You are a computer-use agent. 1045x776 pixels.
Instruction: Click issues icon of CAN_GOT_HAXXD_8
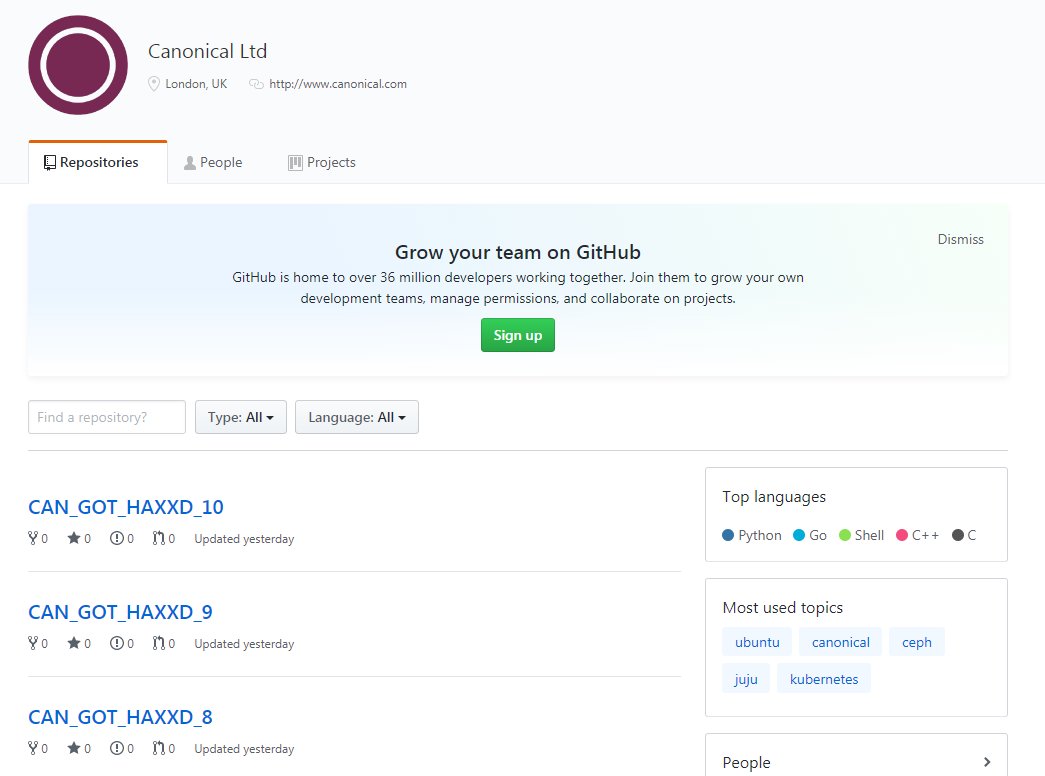pos(117,748)
